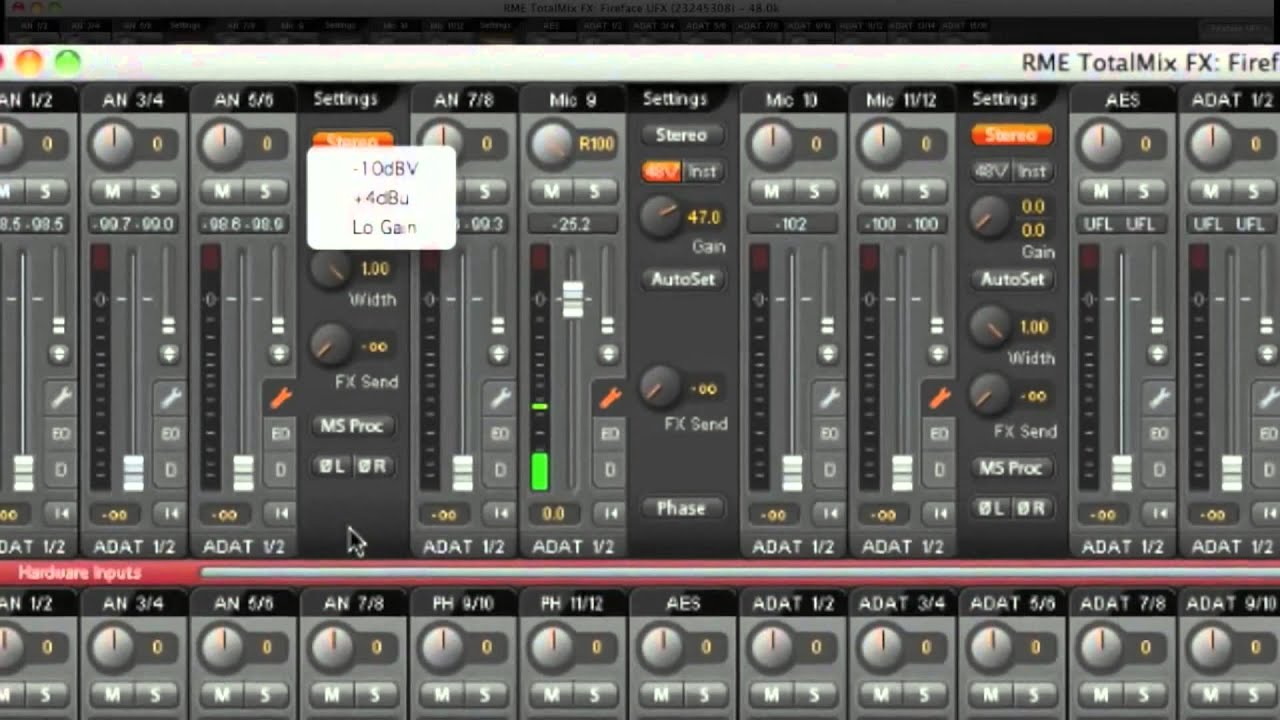This screenshot has height=720, width=1280.
Task: Enable Inst mode in Mic 9 settings
Action: 702,172
